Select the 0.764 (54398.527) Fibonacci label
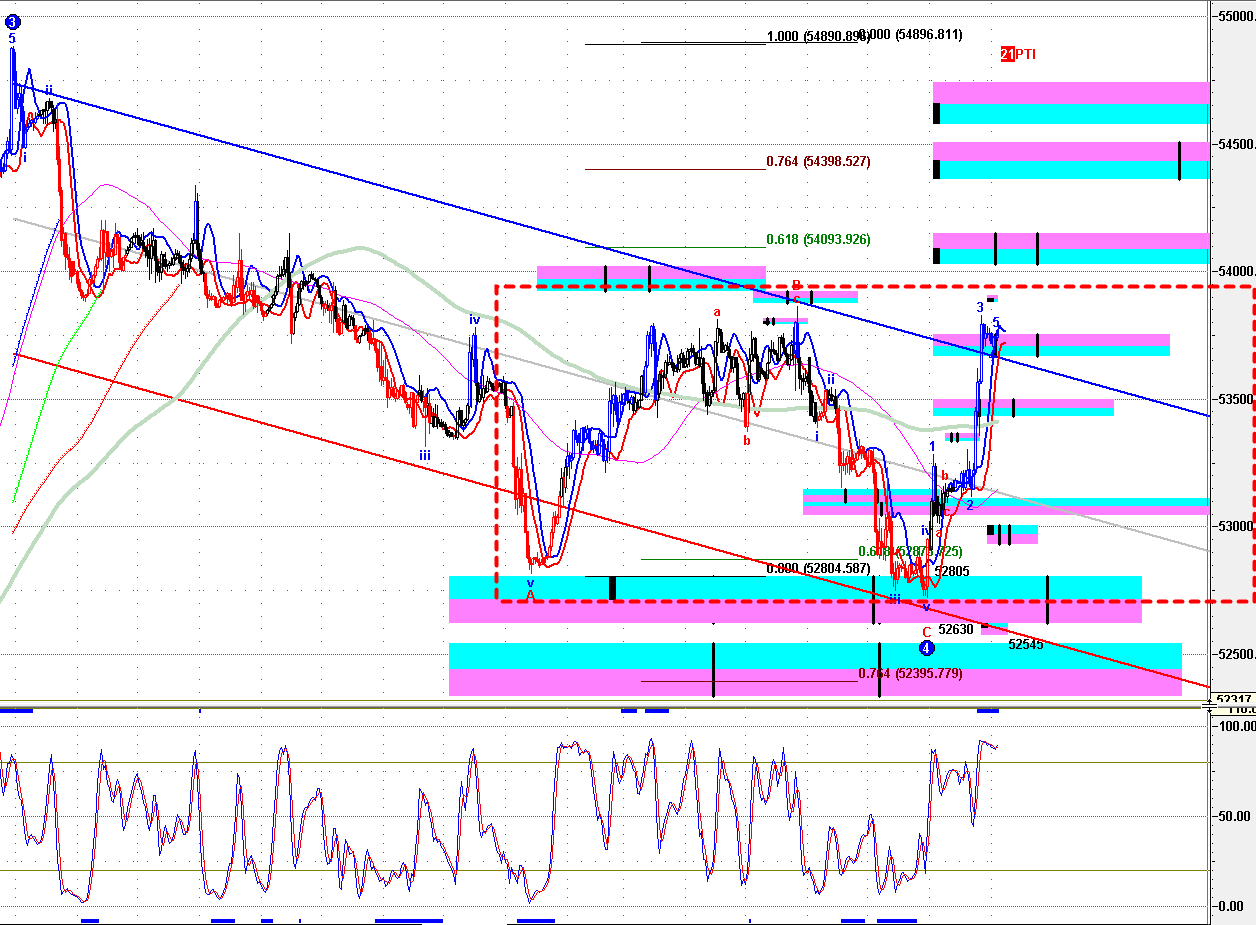This screenshot has height=925, width=1256. pos(818,161)
